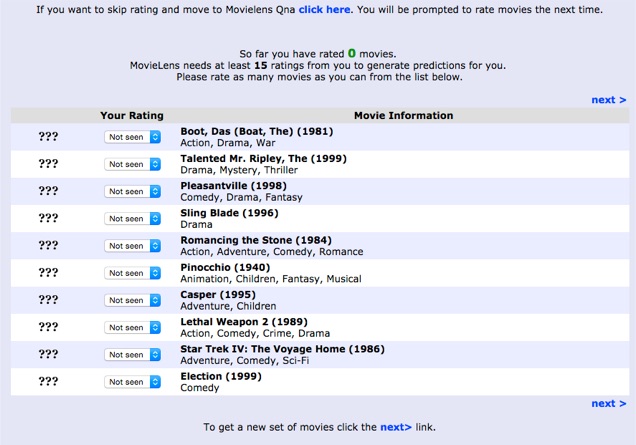
Task: Open rating dropdown for Pleasantville (1998)
Action: click(133, 191)
